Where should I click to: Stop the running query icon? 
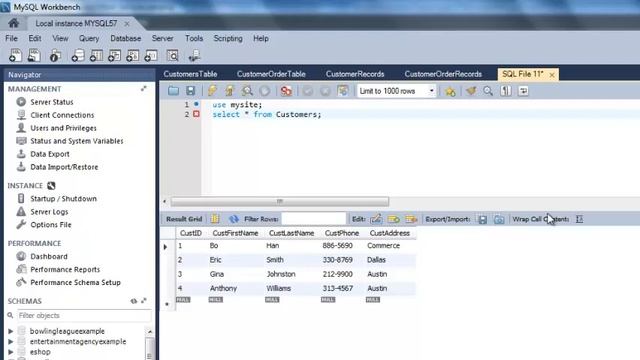coord(264,91)
